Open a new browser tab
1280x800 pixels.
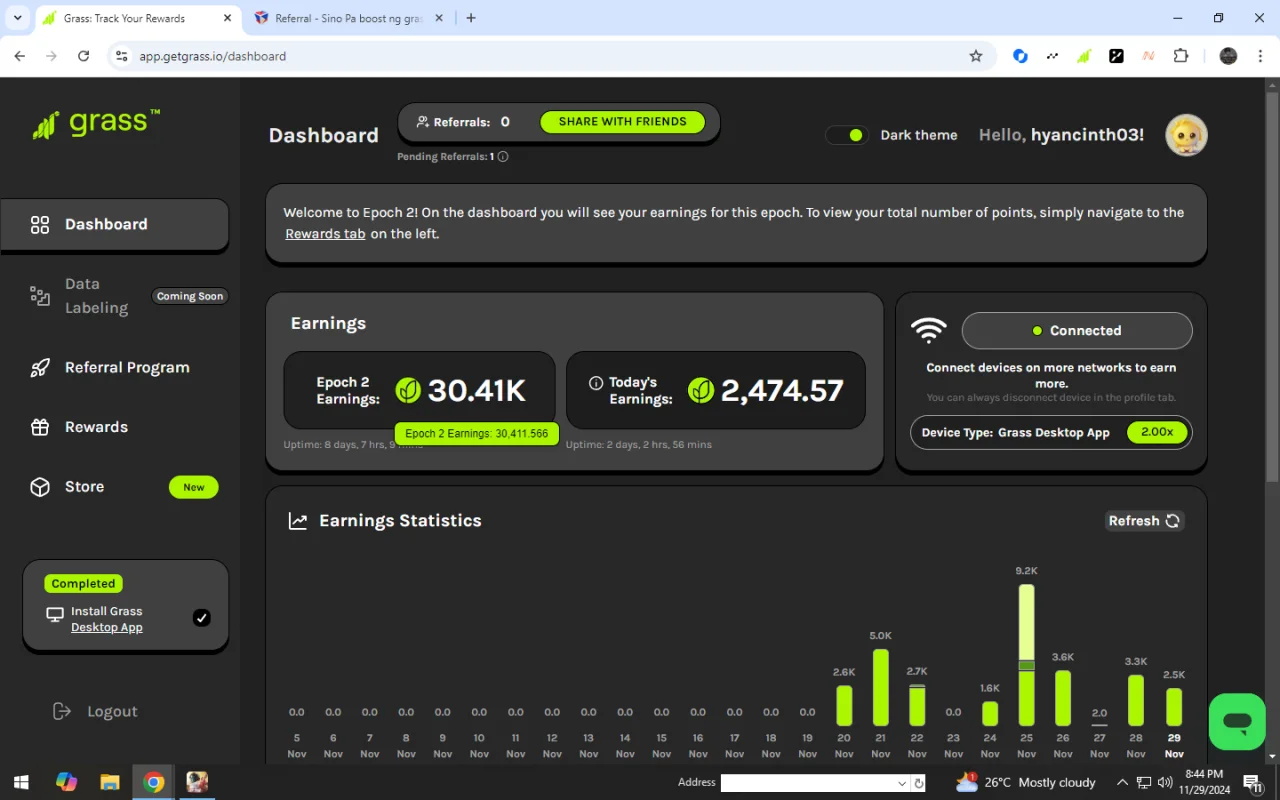point(471,18)
